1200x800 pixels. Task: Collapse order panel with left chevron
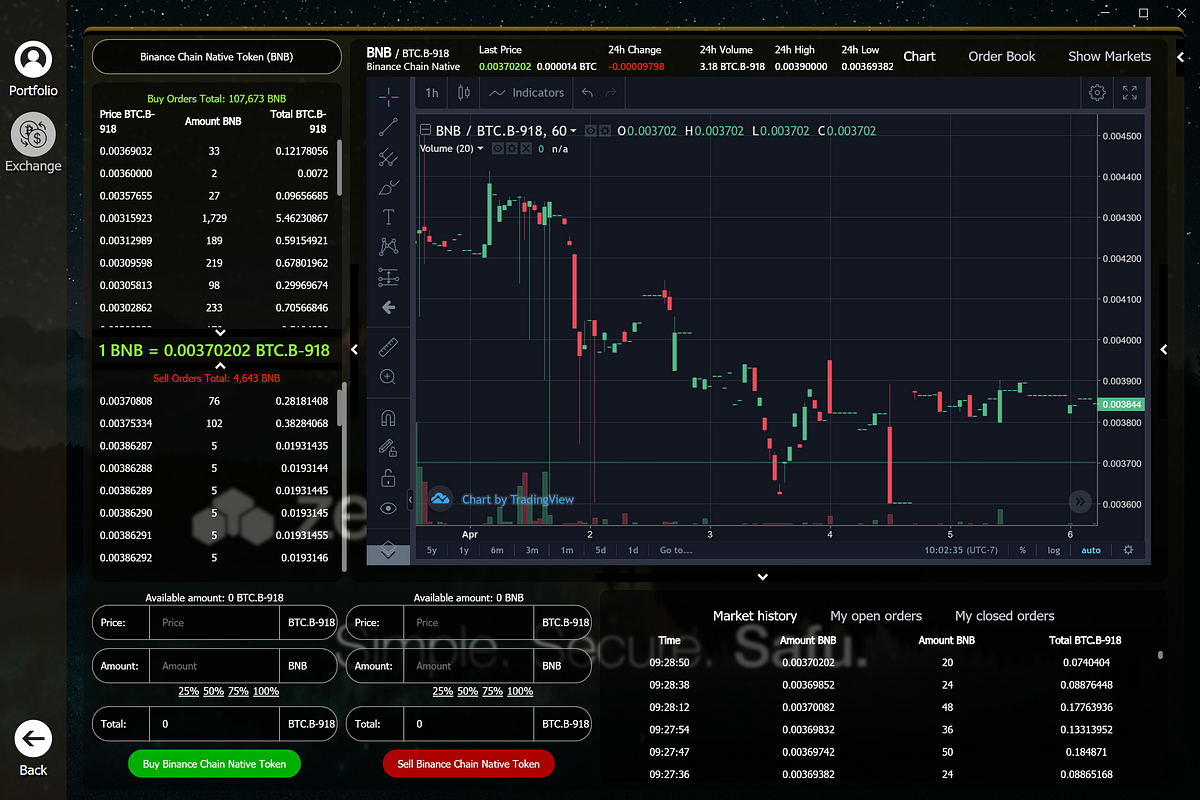click(x=354, y=350)
